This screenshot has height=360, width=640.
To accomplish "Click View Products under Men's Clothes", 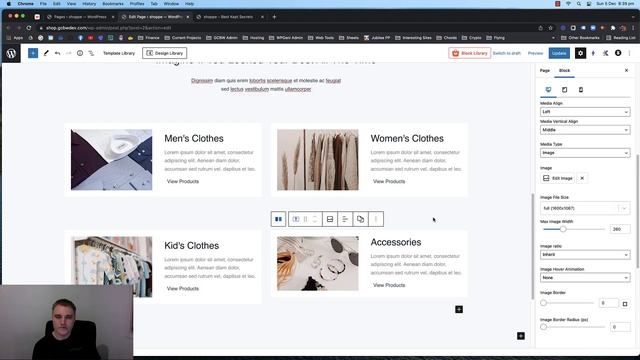I will point(183,181).
